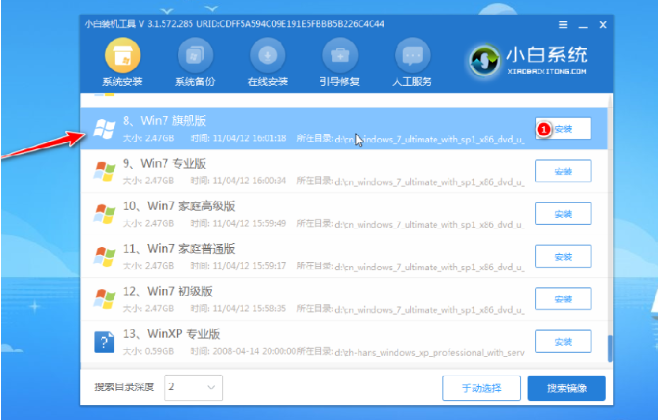This screenshot has height=420, width=658.
Task: Click time 11/04/12 15:58:35 of Win7 初级版
Action: coord(249,309)
